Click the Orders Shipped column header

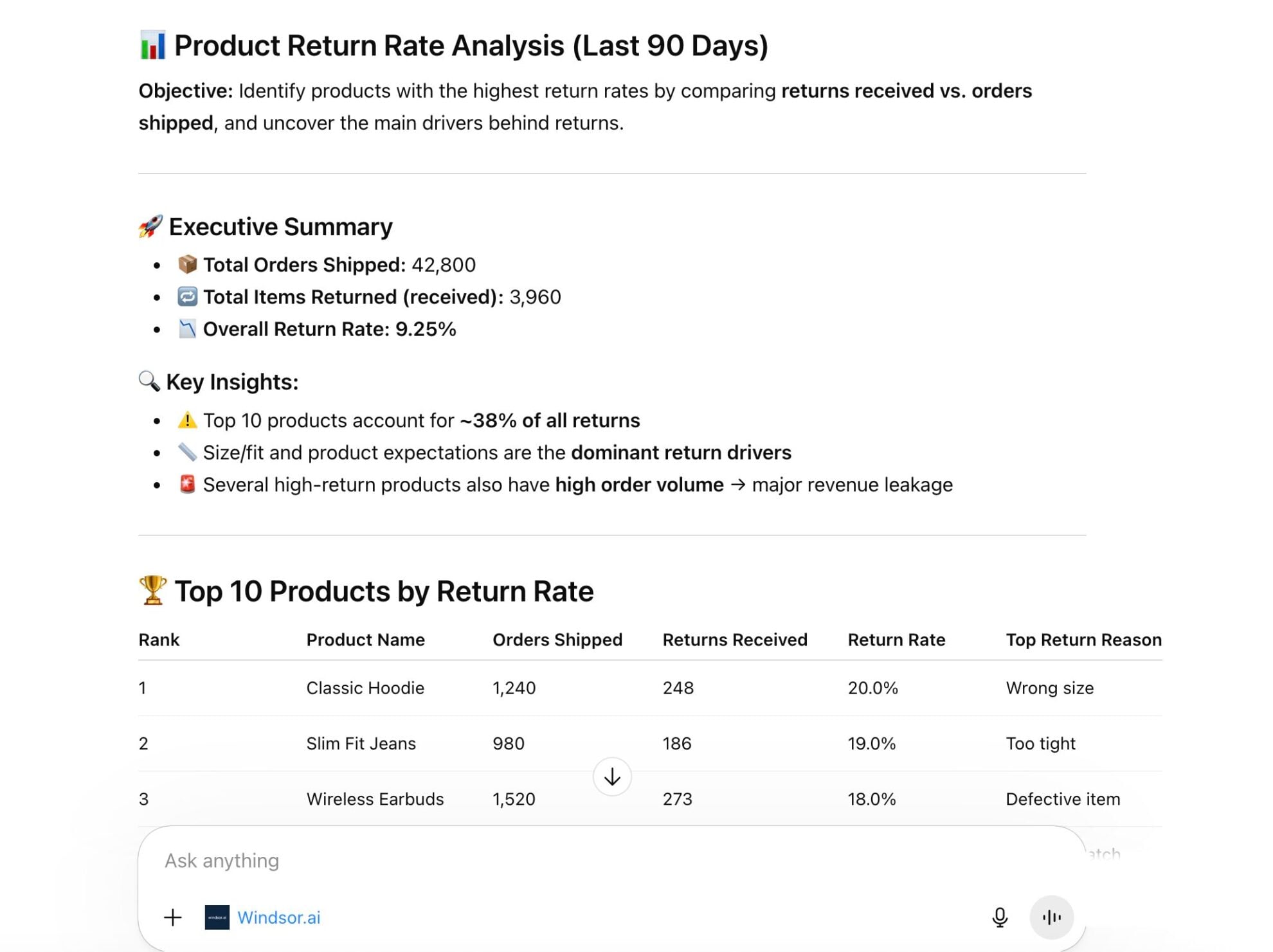557,640
